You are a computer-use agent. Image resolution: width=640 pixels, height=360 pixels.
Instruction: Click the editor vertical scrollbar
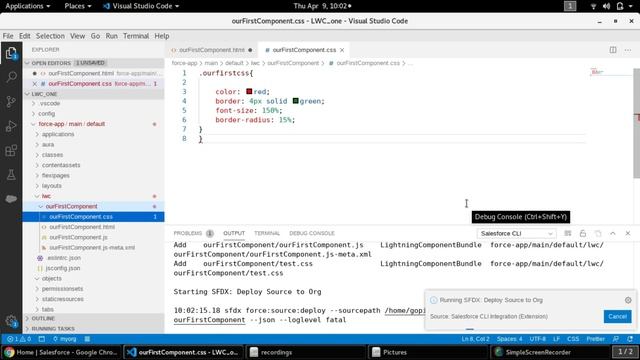tap(636, 122)
